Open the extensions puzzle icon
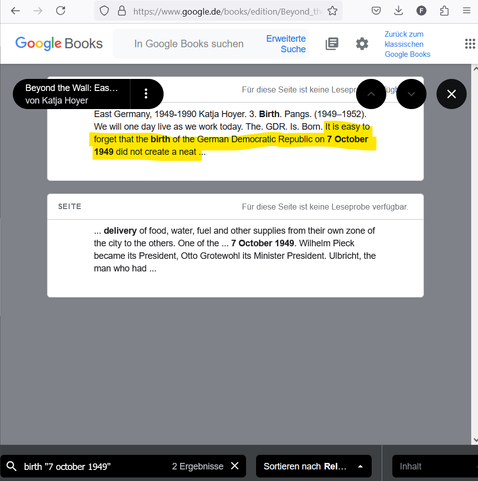The image size is (478, 481). [x=444, y=11]
